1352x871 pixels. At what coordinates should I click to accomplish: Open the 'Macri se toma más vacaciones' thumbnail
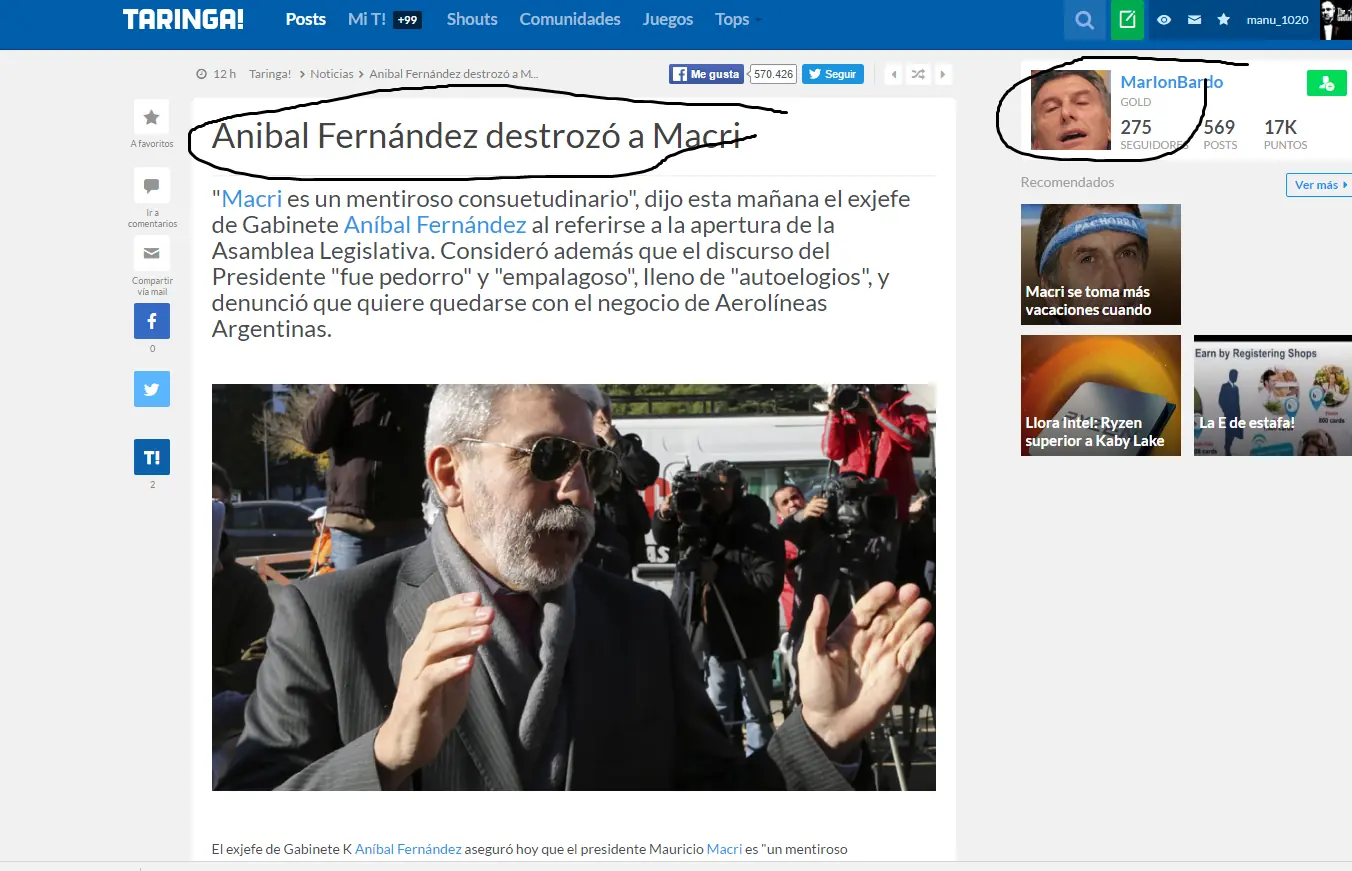[1100, 264]
